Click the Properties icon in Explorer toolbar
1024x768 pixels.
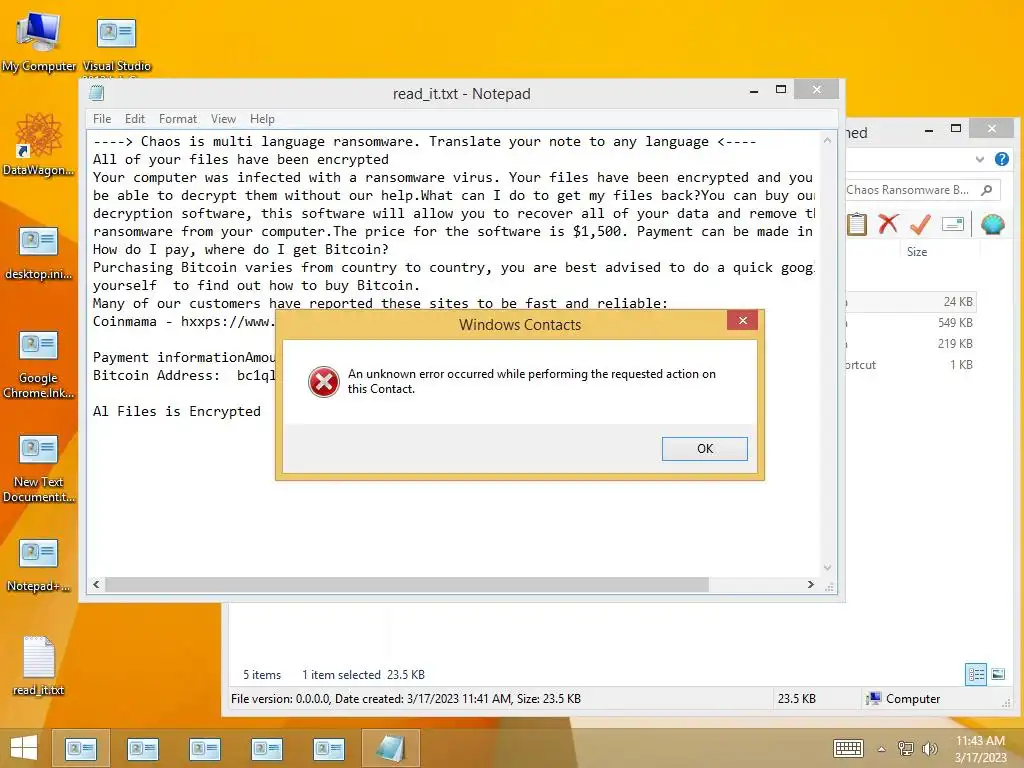pyautogui.click(x=953, y=225)
